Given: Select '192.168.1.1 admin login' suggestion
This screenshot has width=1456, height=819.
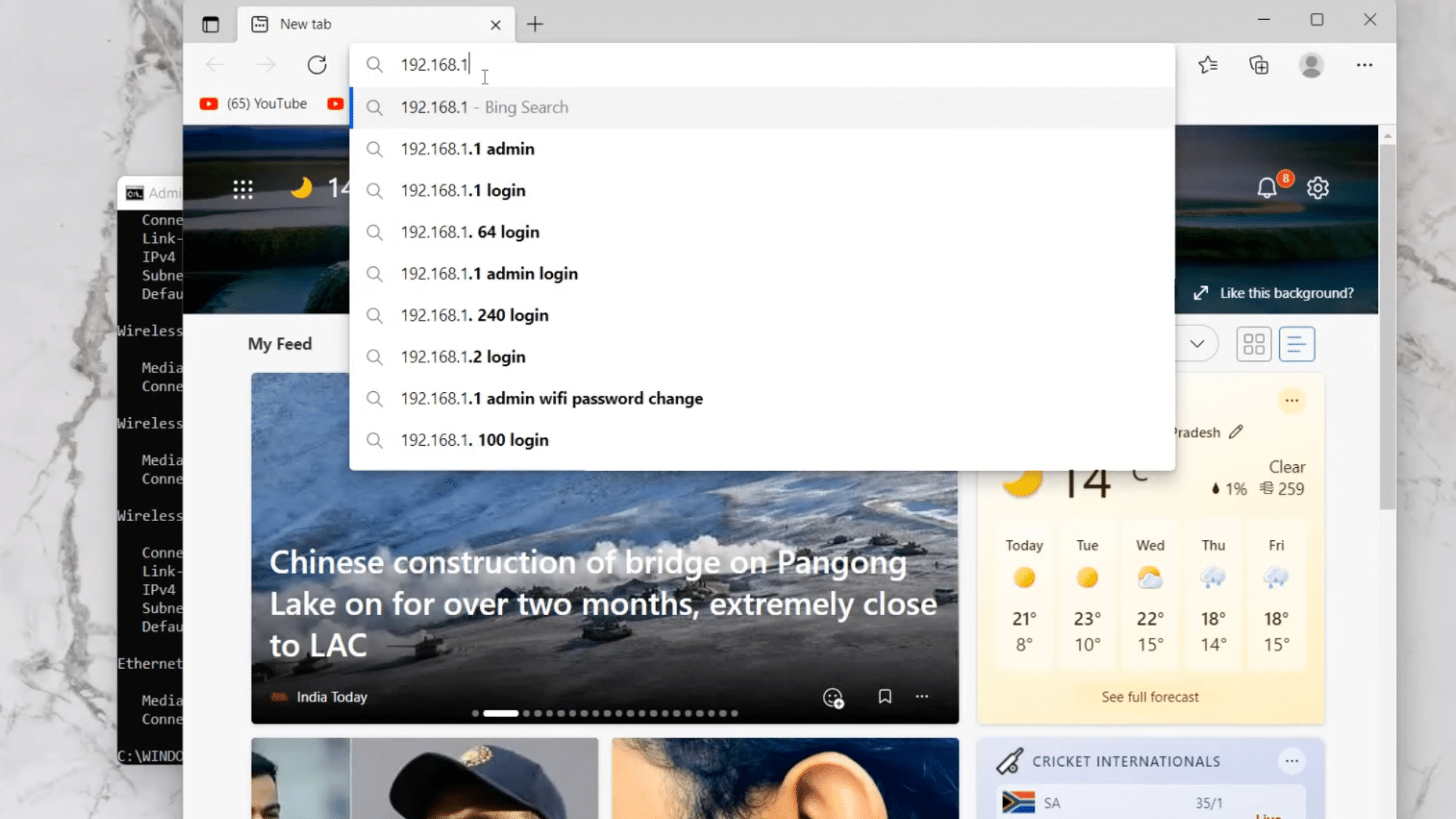Looking at the screenshot, I should tap(762, 275).
